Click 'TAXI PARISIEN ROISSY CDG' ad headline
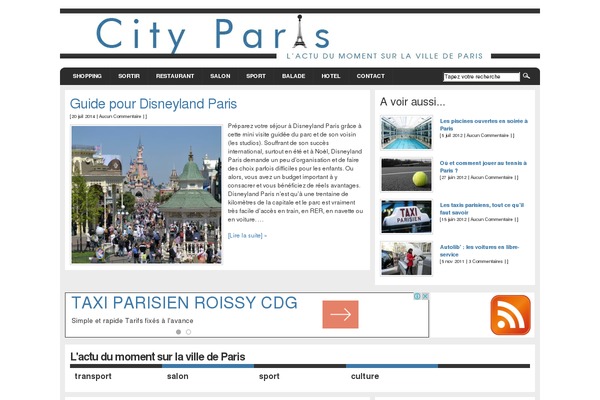The width and height of the screenshot is (600, 400). click(184, 303)
